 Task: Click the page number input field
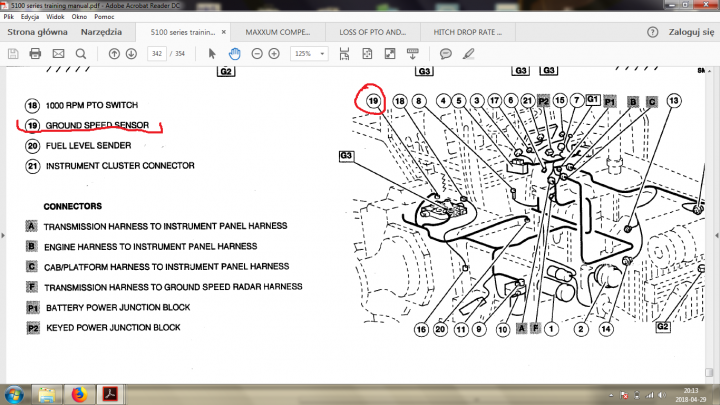pos(156,53)
